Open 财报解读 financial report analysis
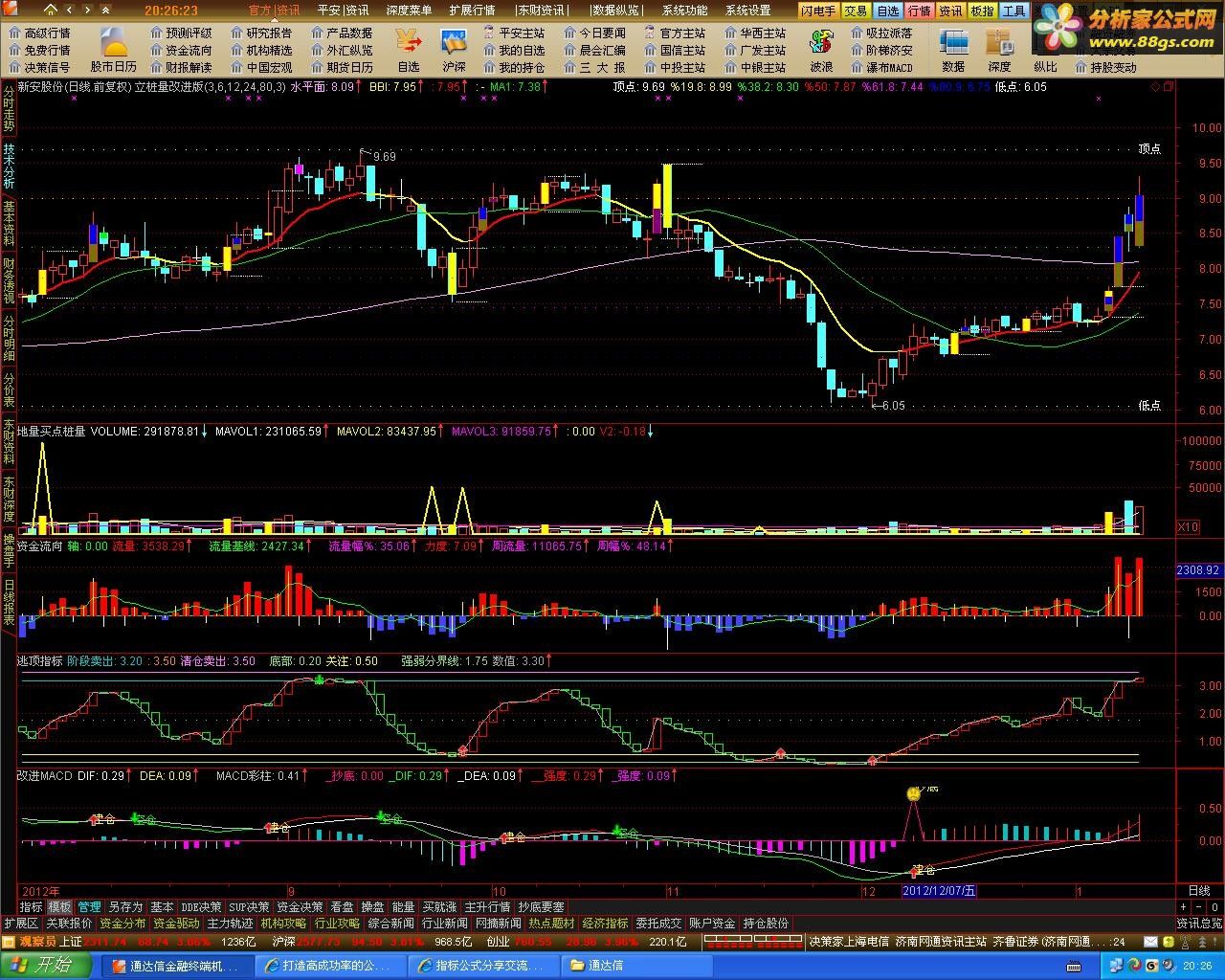Screen dimensions: 1225x980 click(x=181, y=67)
